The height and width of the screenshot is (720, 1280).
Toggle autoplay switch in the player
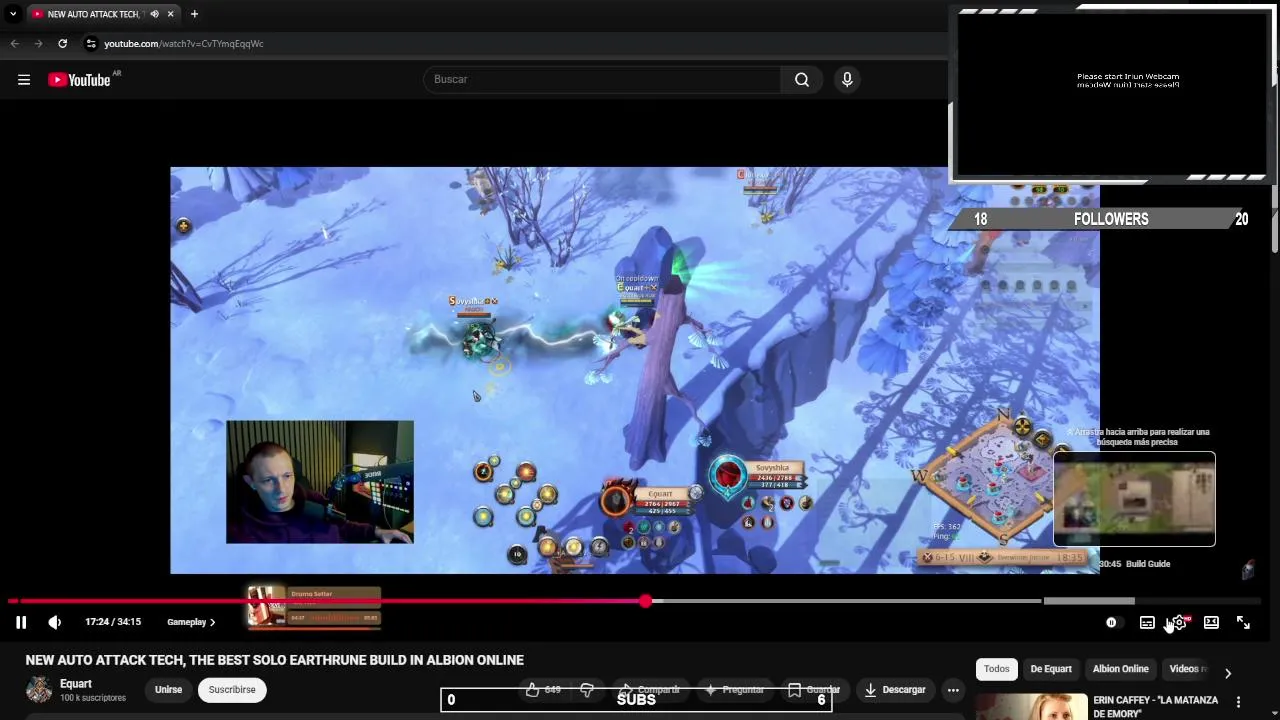pyautogui.click(x=1111, y=623)
